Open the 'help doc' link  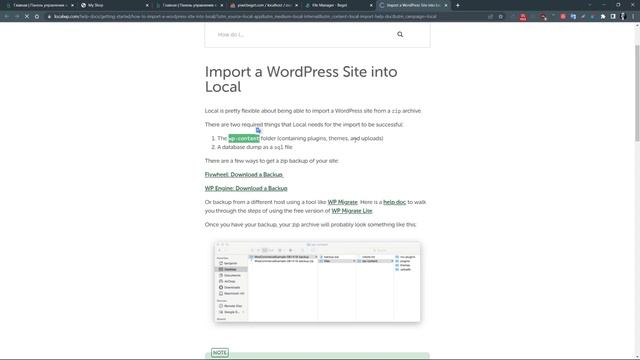394,202
